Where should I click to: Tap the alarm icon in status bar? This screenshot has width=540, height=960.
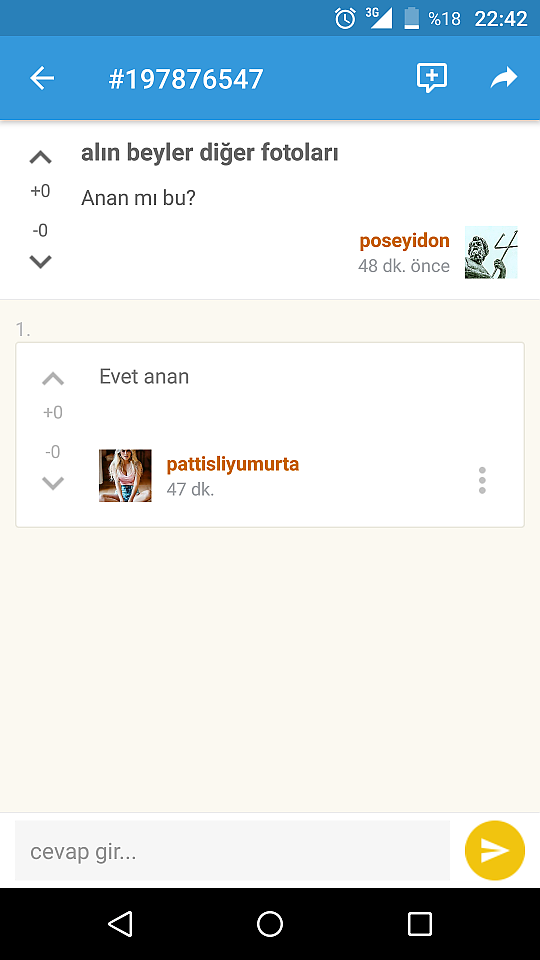[x=345, y=18]
